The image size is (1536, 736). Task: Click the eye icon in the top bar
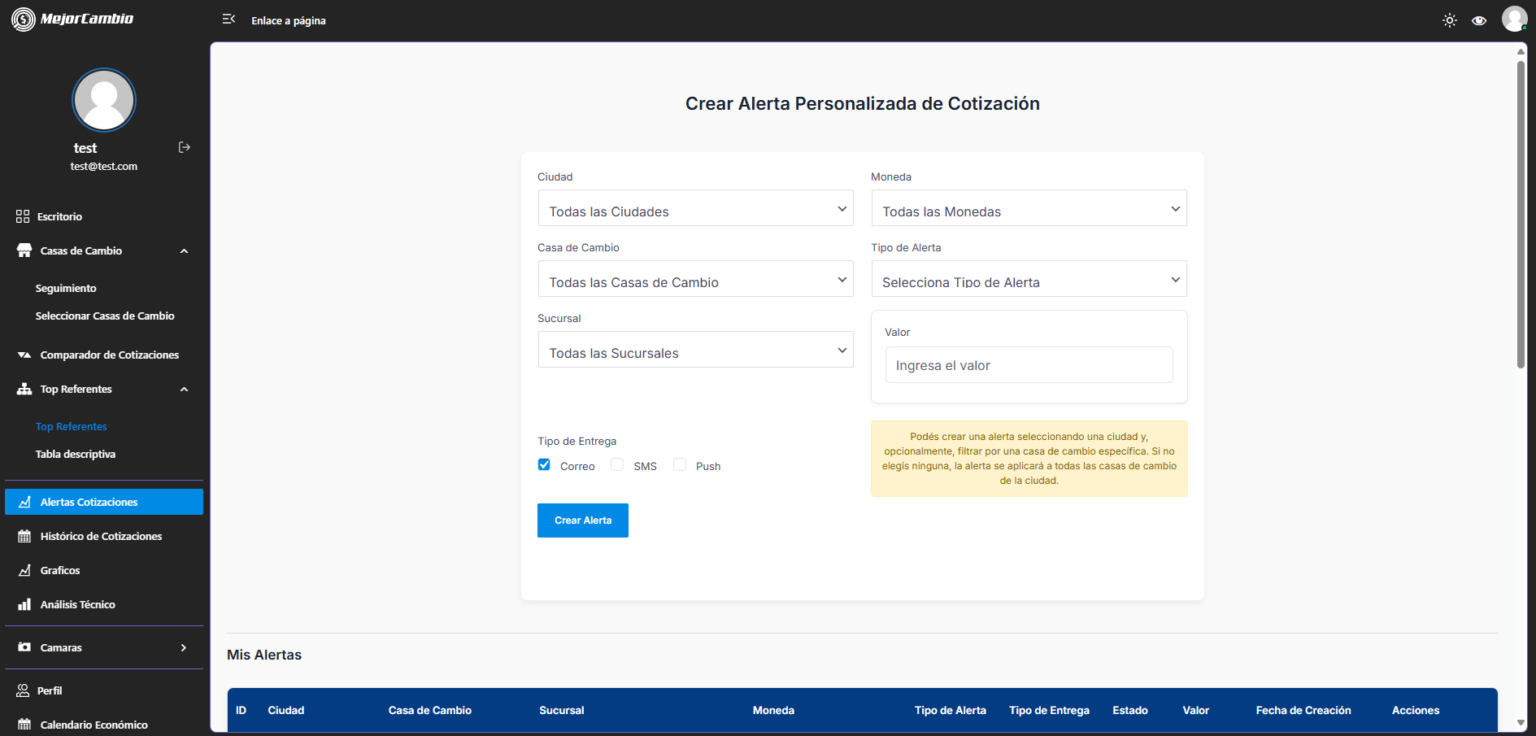click(x=1479, y=20)
